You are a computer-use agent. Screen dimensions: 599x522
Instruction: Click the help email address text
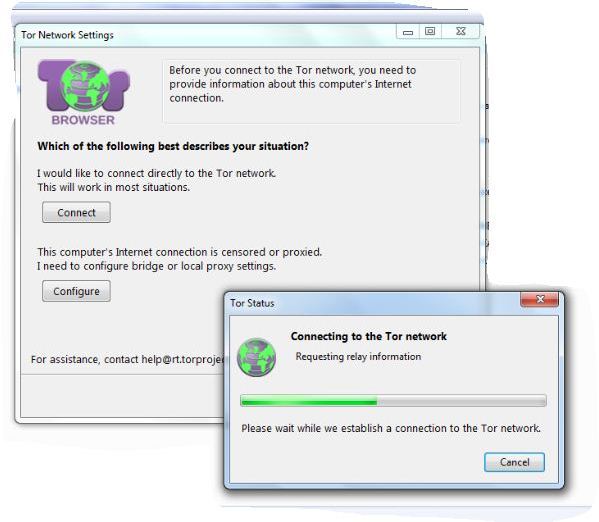pyautogui.click(x=183, y=360)
